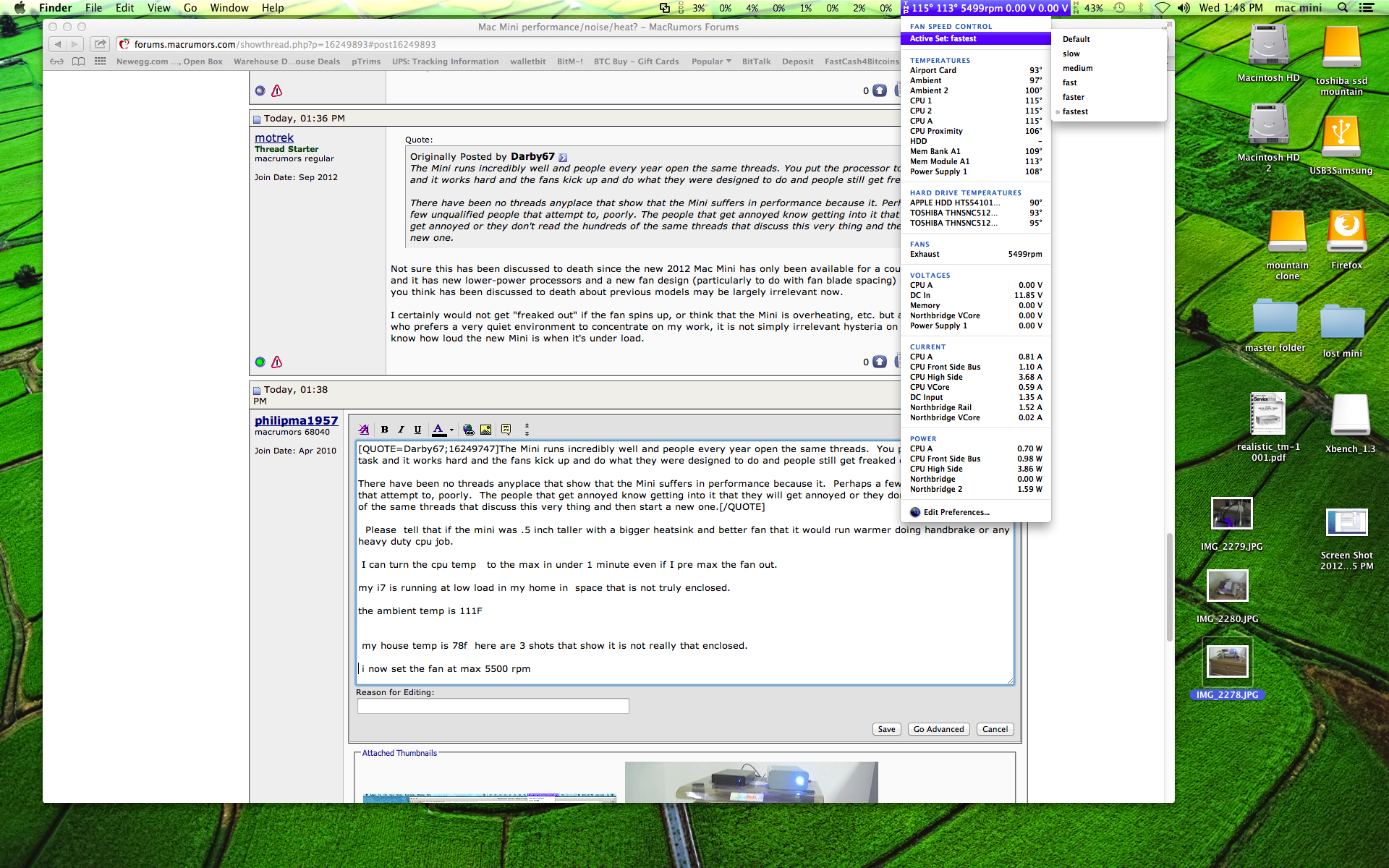Screen dimensions: 1389x868
Task: Toggle Bold in the post editor
Action: [x=384, y=430]
